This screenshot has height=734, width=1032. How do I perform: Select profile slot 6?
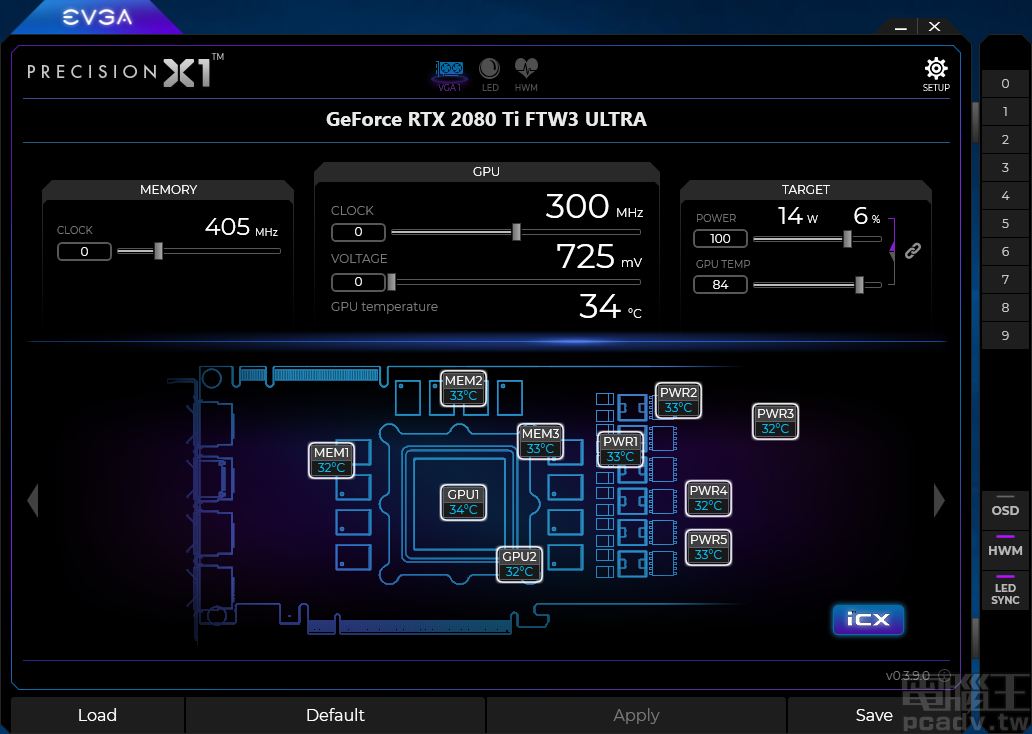pos(1005,251)
